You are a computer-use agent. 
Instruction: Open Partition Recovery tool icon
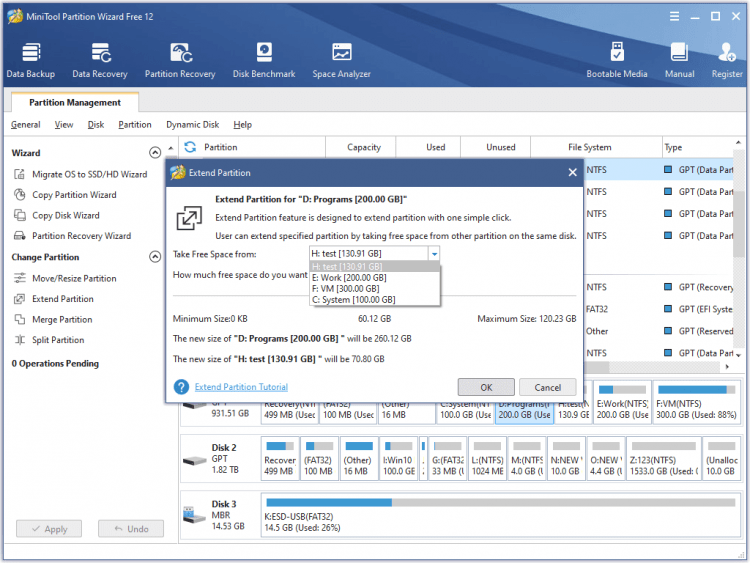180,60
